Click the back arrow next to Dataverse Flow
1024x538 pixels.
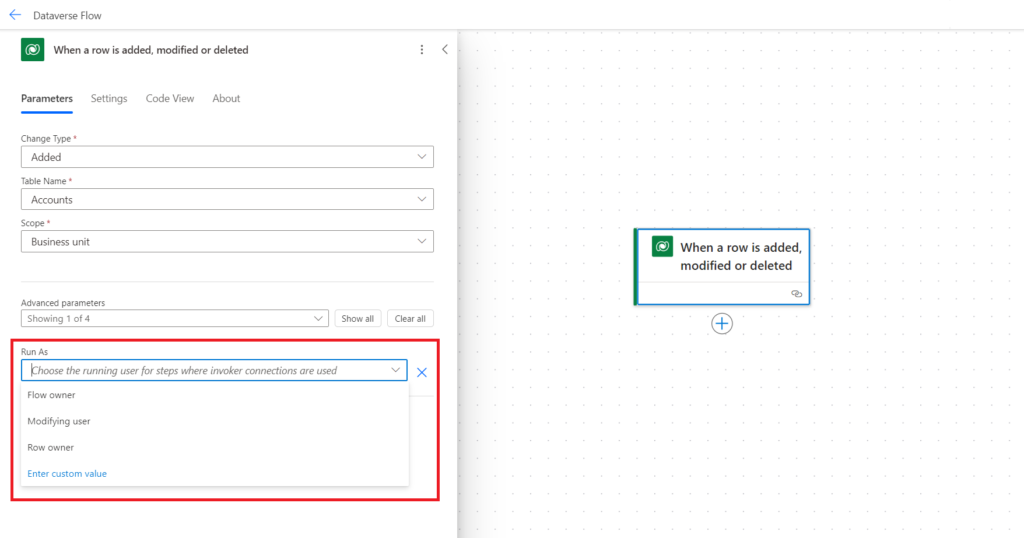15,15
